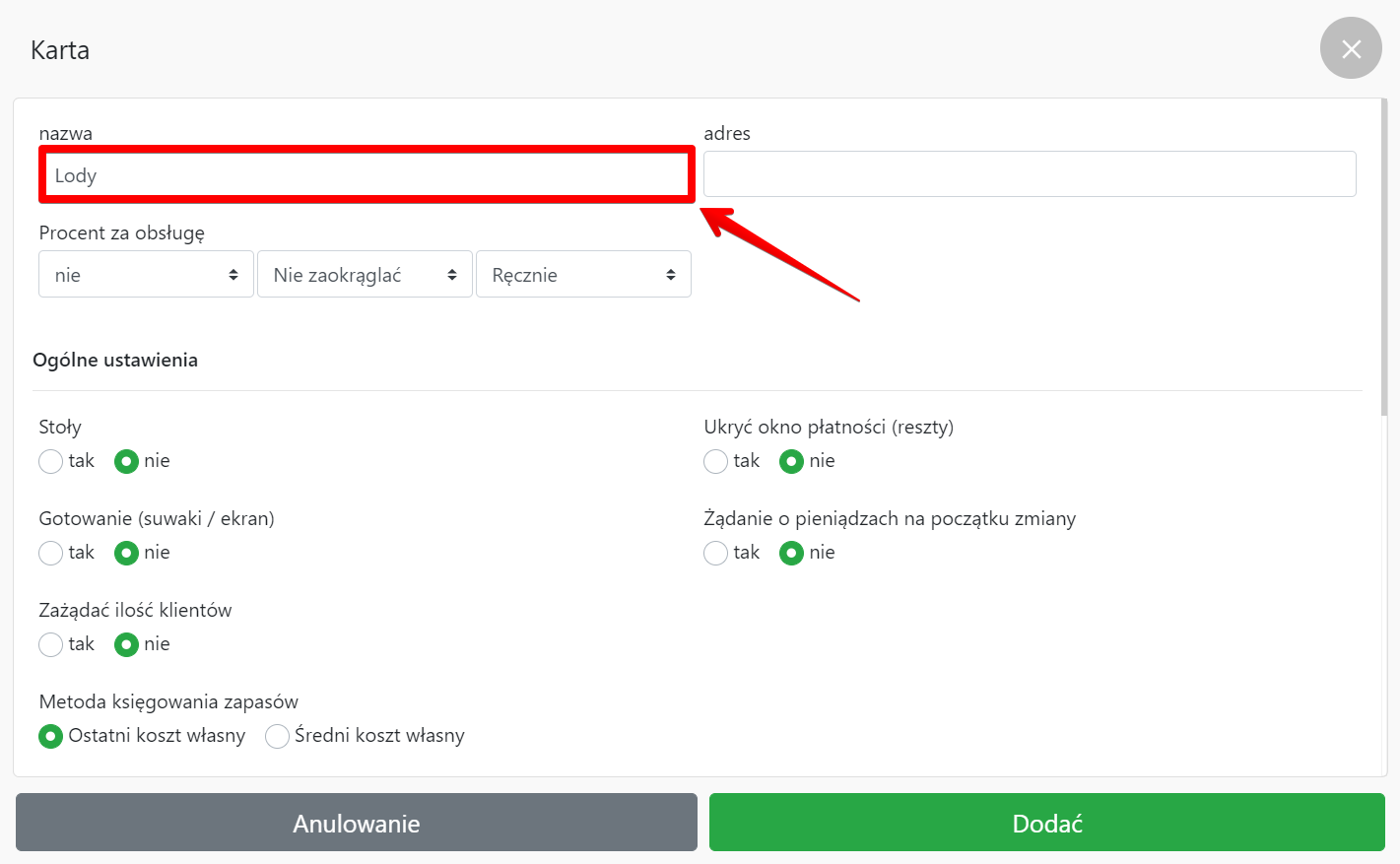
Task: Choose 'nie' for Gotowanie (suwaki / ekran)
Action: 127,553
